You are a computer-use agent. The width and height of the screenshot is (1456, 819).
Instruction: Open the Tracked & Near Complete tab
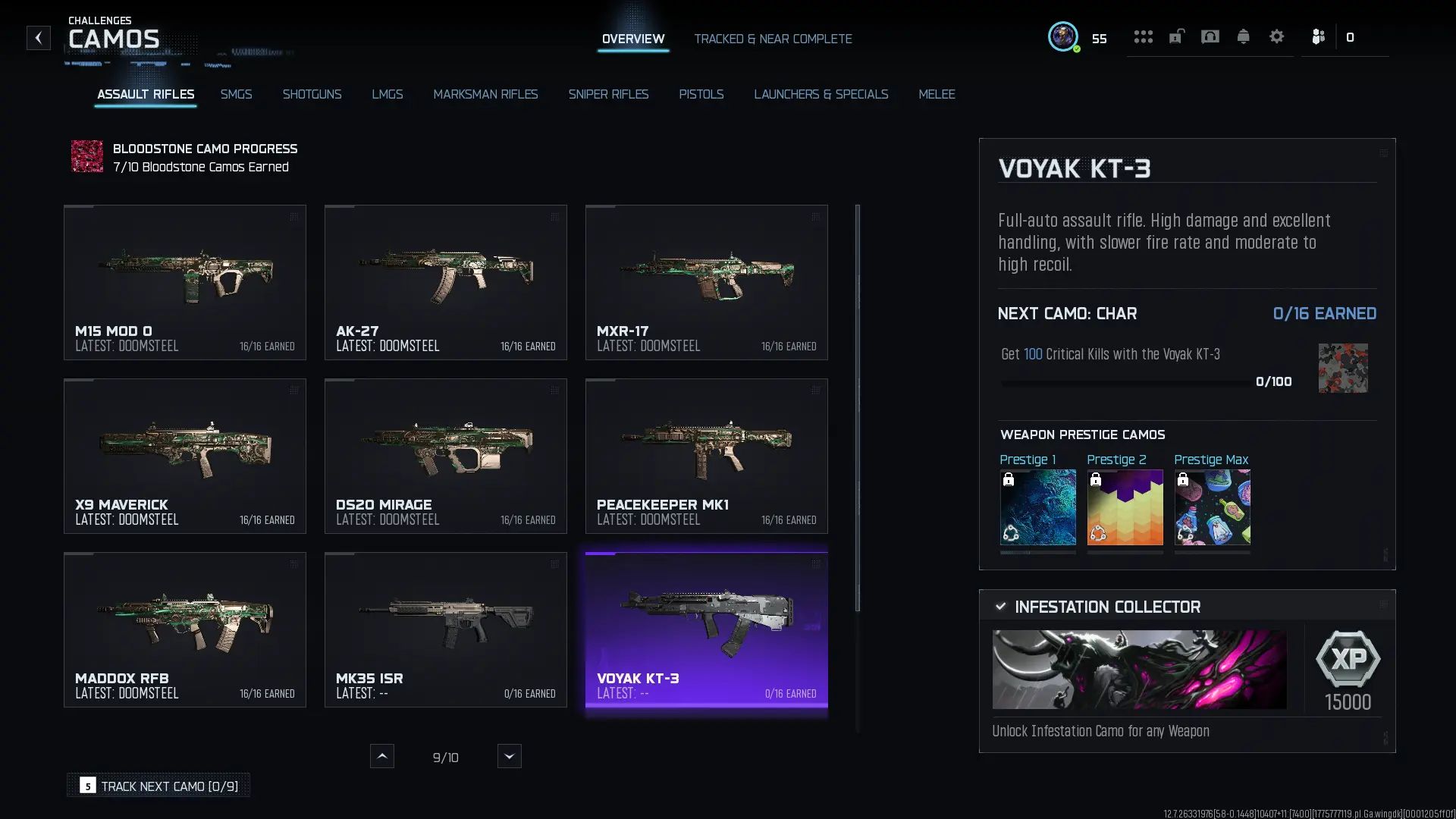point(773,39)
